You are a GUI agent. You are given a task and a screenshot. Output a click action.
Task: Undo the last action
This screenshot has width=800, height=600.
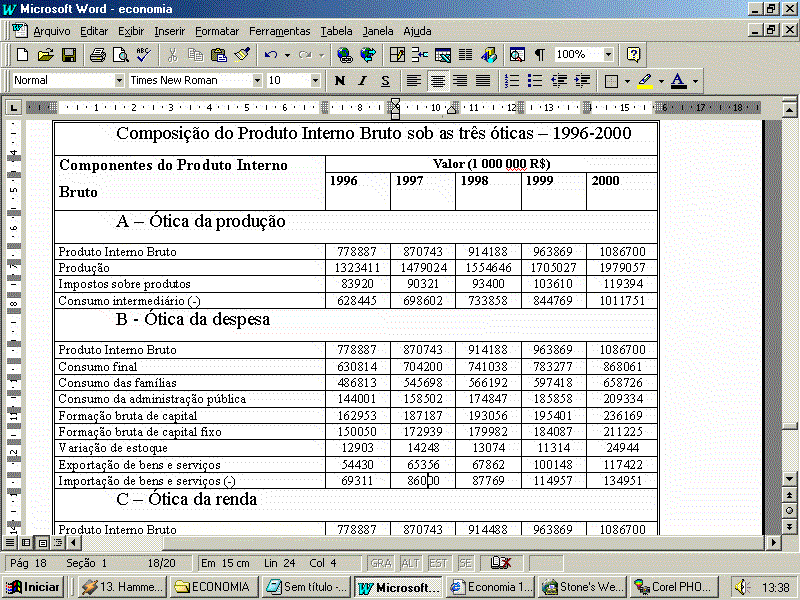(270, 55)
